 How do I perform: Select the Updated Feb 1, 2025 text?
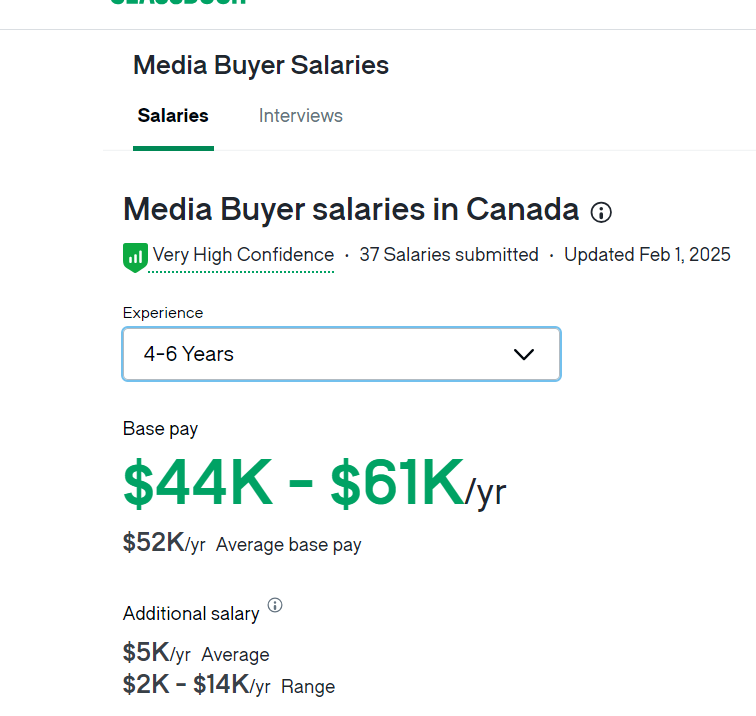pos(647,255)
